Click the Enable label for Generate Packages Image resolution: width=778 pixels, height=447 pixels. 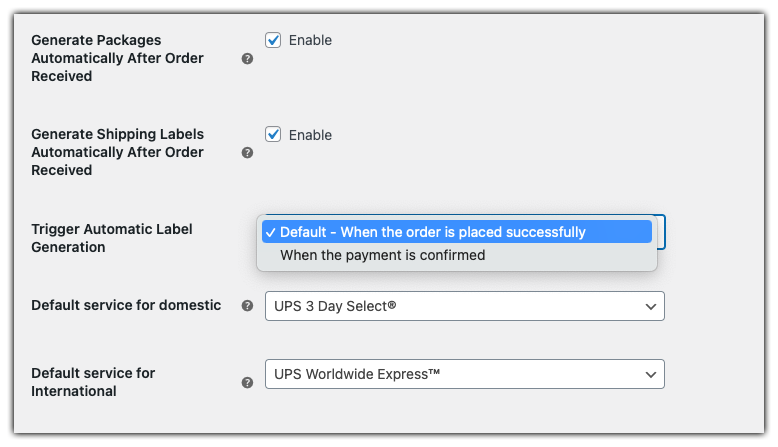pyautogui.click(x=310, y=41)
